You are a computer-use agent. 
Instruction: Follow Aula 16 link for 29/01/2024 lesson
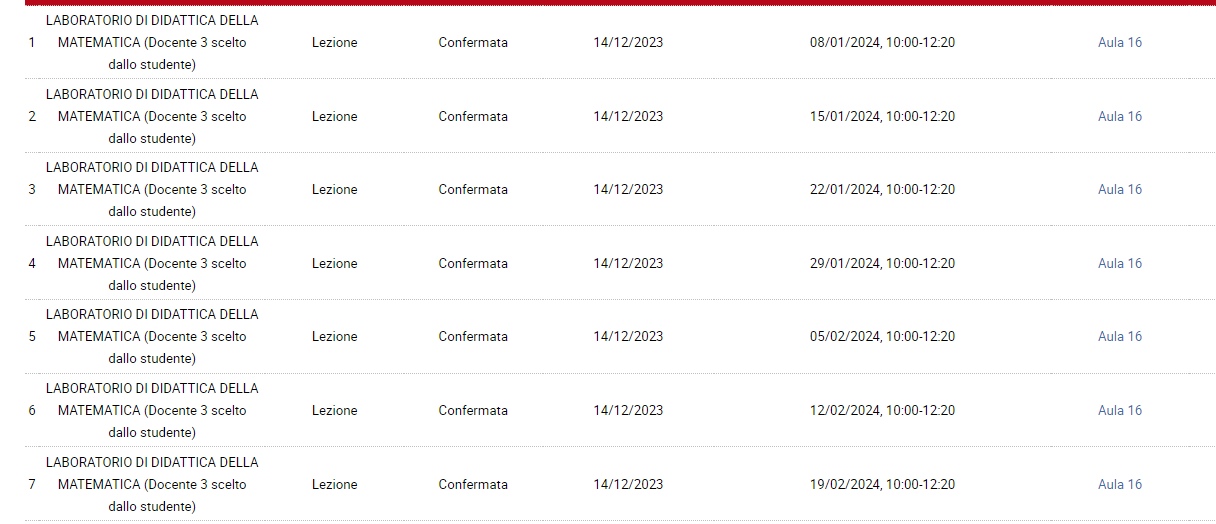point(1119,264)
